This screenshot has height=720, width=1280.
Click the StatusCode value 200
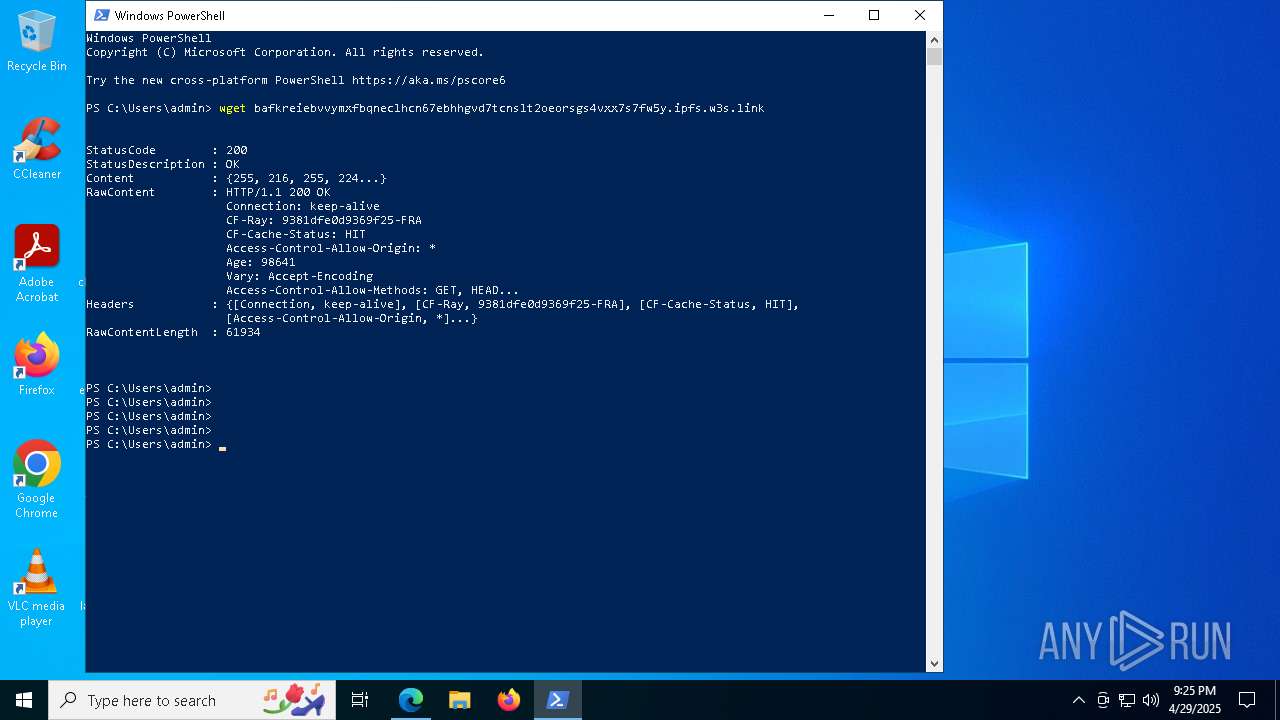236,150
